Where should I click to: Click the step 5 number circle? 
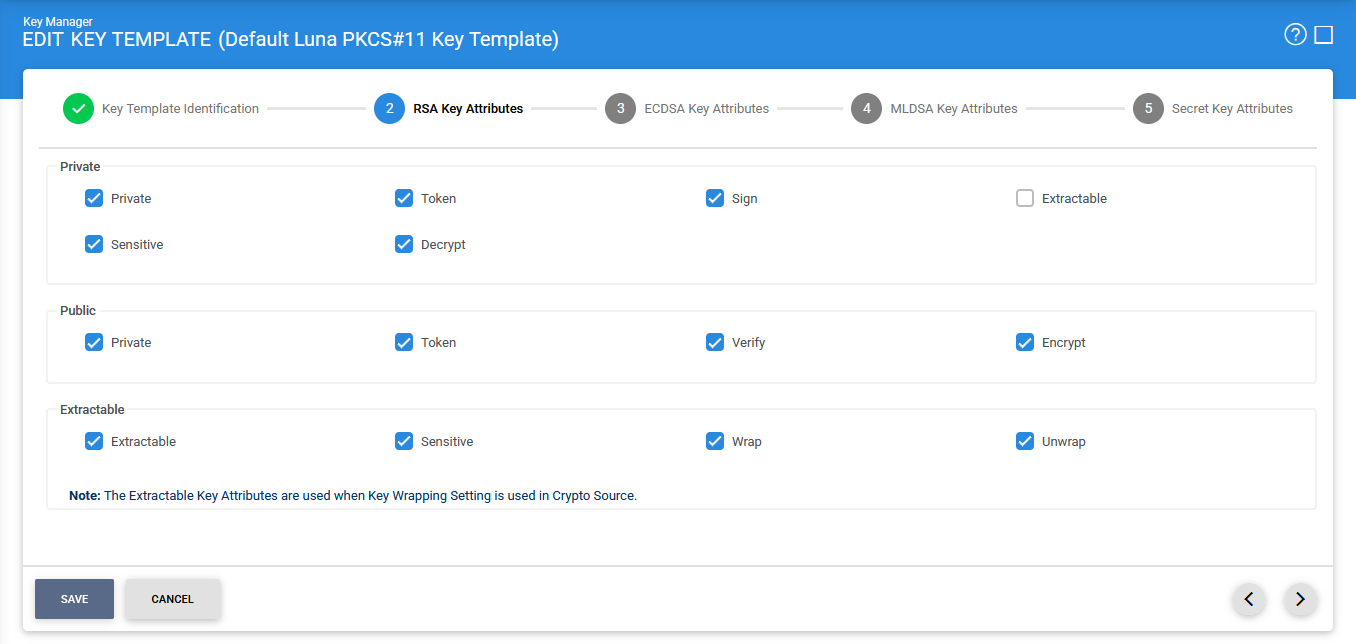pos(1148,108)
